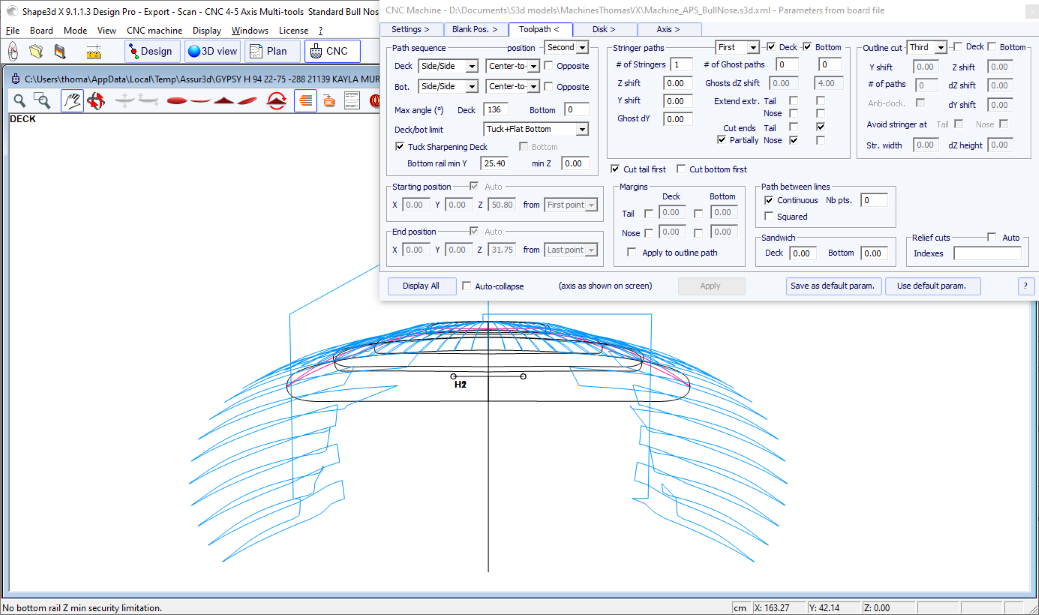Open the Outline cut order dropdown
1039x615 pixels.
tap(940, 47)
